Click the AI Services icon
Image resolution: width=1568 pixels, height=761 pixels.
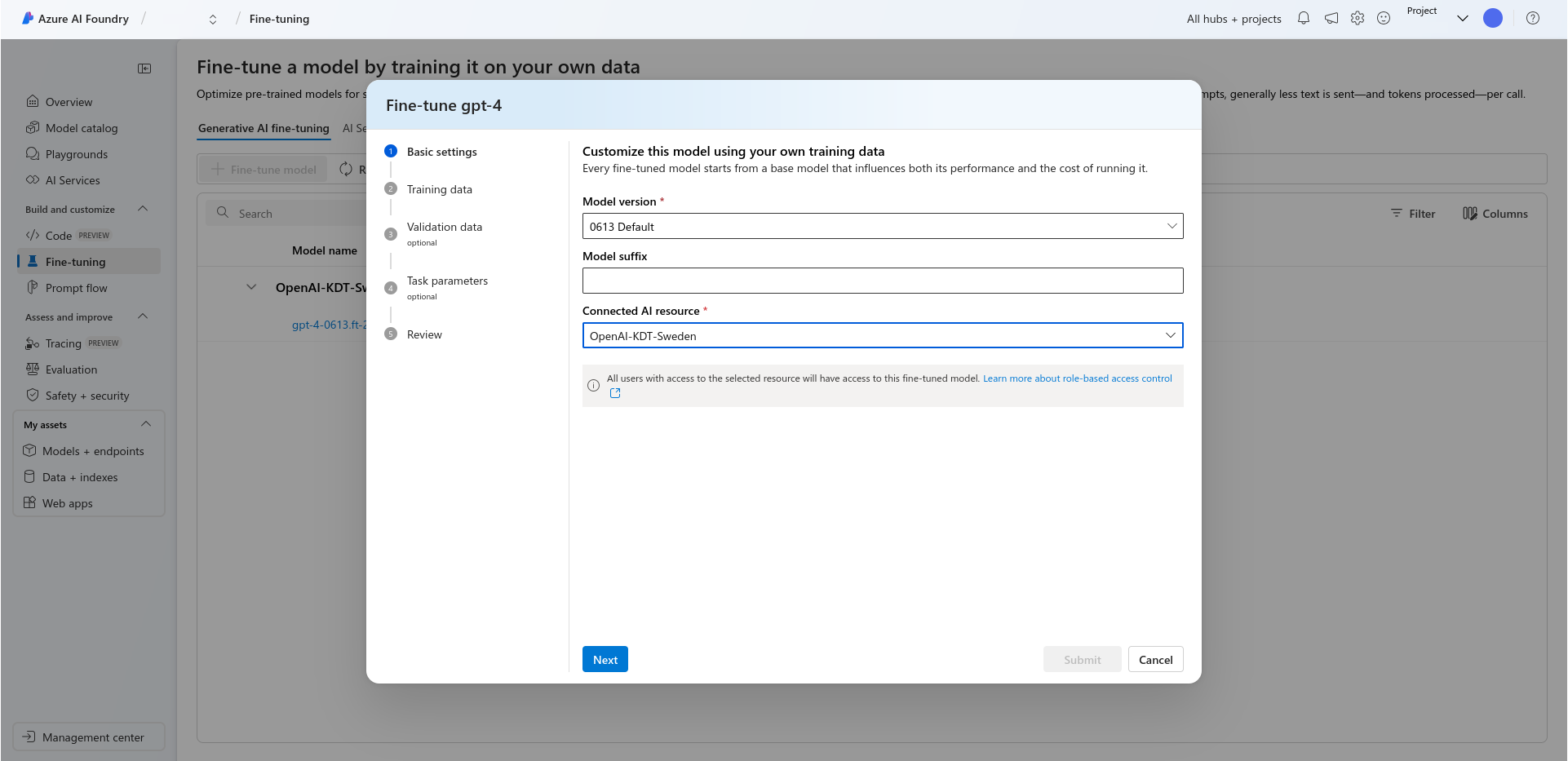point(33,179)
